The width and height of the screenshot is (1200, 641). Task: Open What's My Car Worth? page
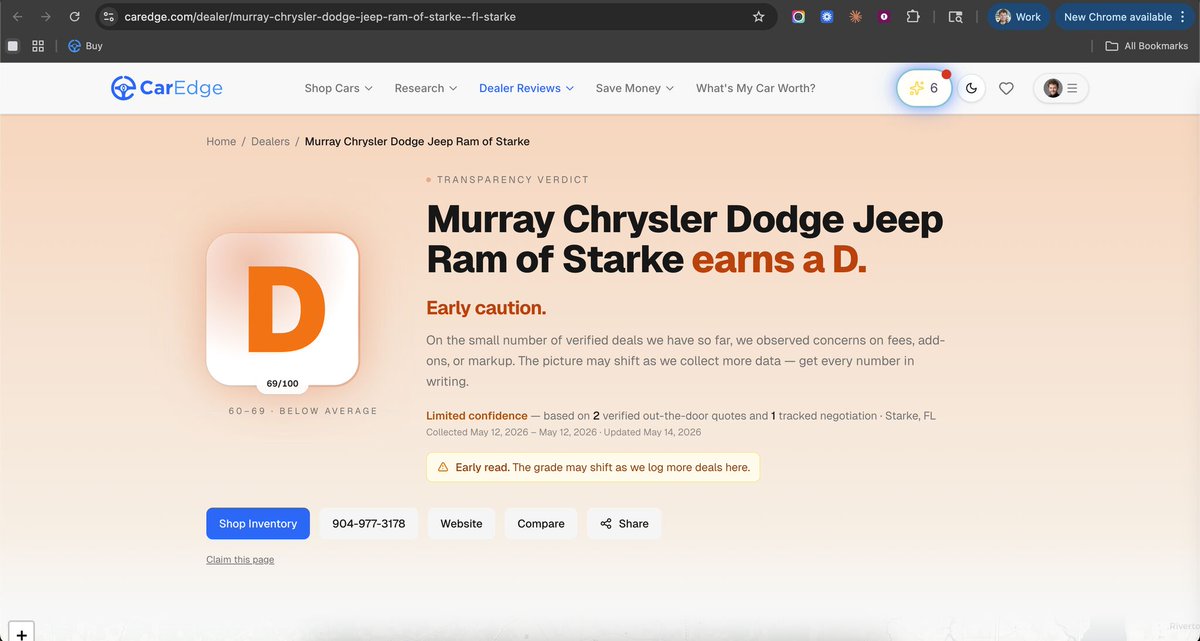tap(756, 88)
